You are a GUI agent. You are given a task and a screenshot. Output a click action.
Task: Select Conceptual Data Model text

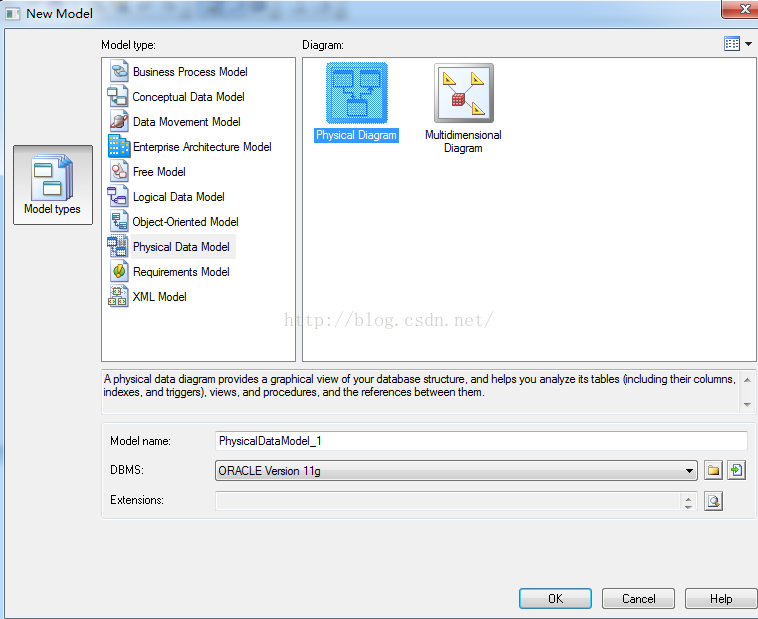coord(189,97)
